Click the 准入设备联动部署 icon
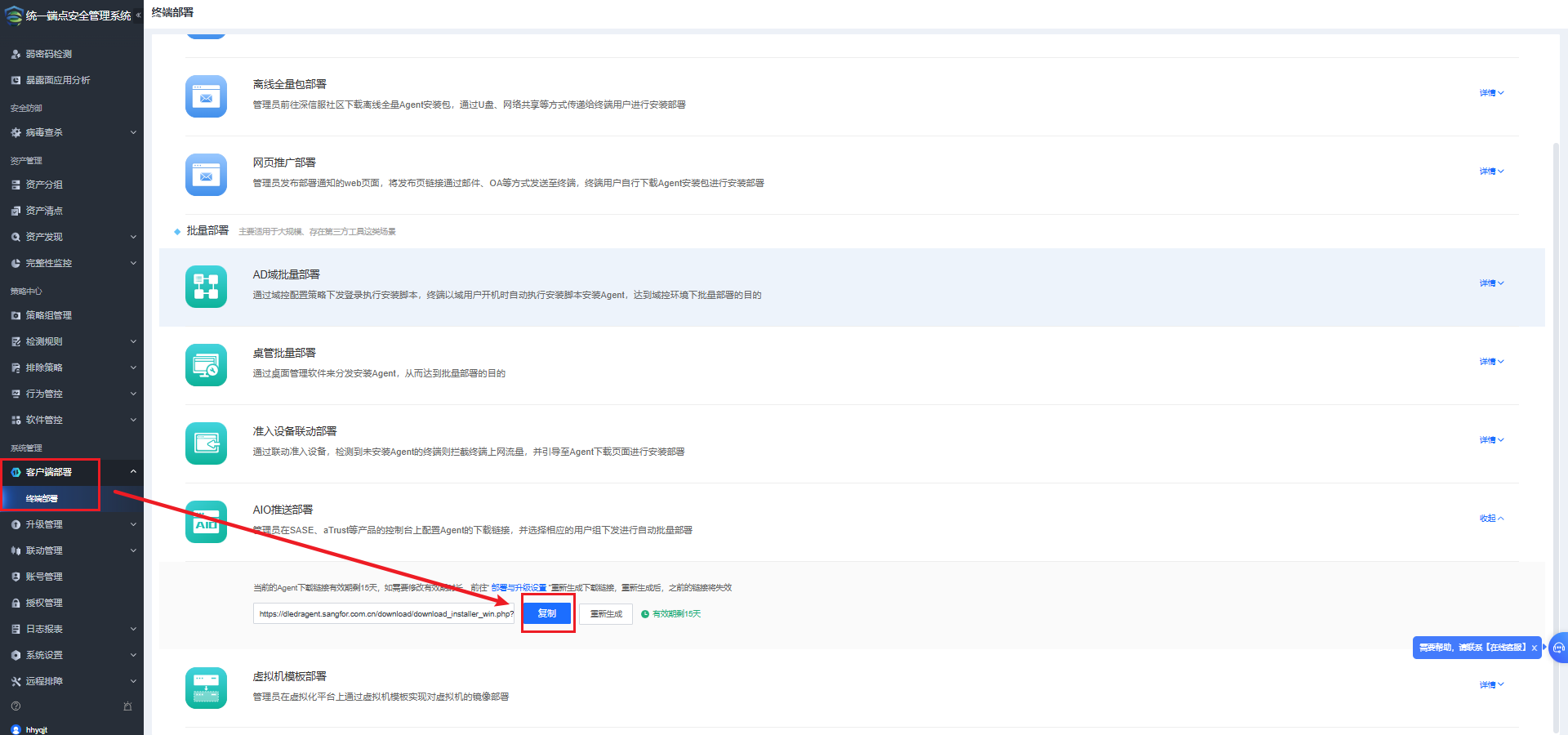The width and height of the screenshot is (1568, 735). click(x=206, y=443)
